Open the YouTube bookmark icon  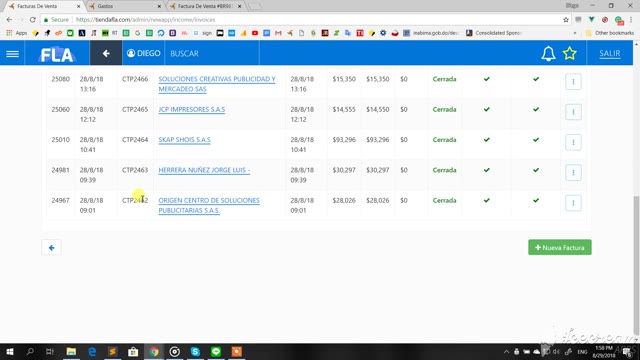[255, 33]
